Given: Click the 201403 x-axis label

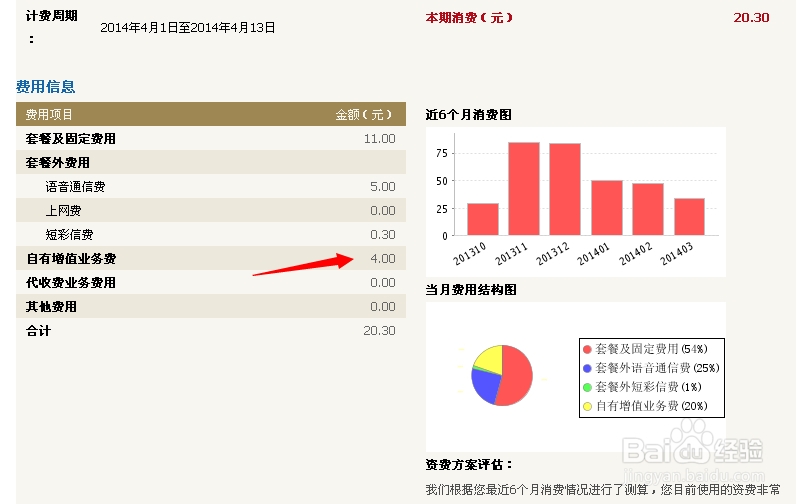Looking at the screenshot, I should pyautogui.click(x=676, y=254).
